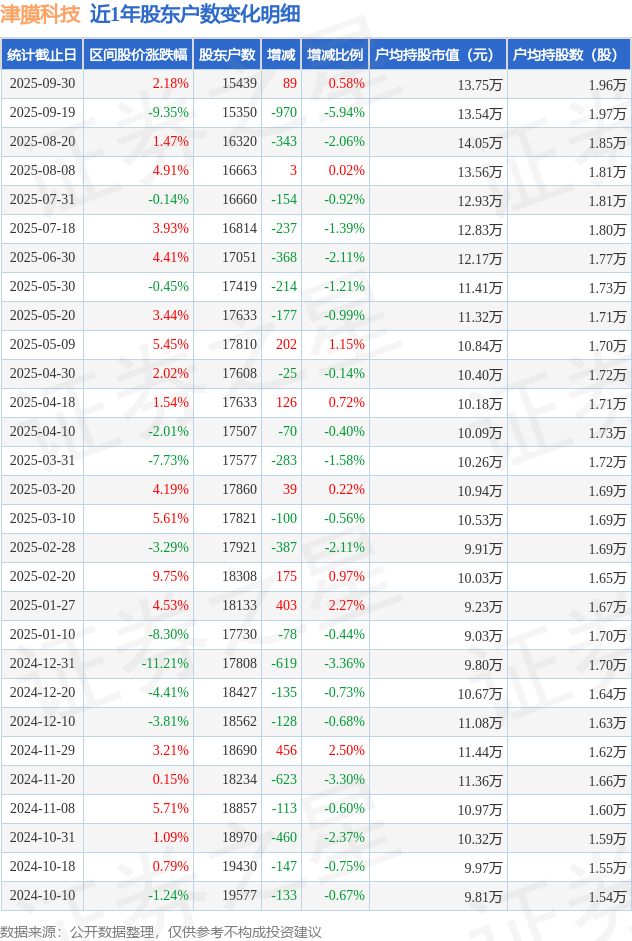Click the 股东户数 column header
This screenshot has width=632, height=941.
click(x=227, y=55)
